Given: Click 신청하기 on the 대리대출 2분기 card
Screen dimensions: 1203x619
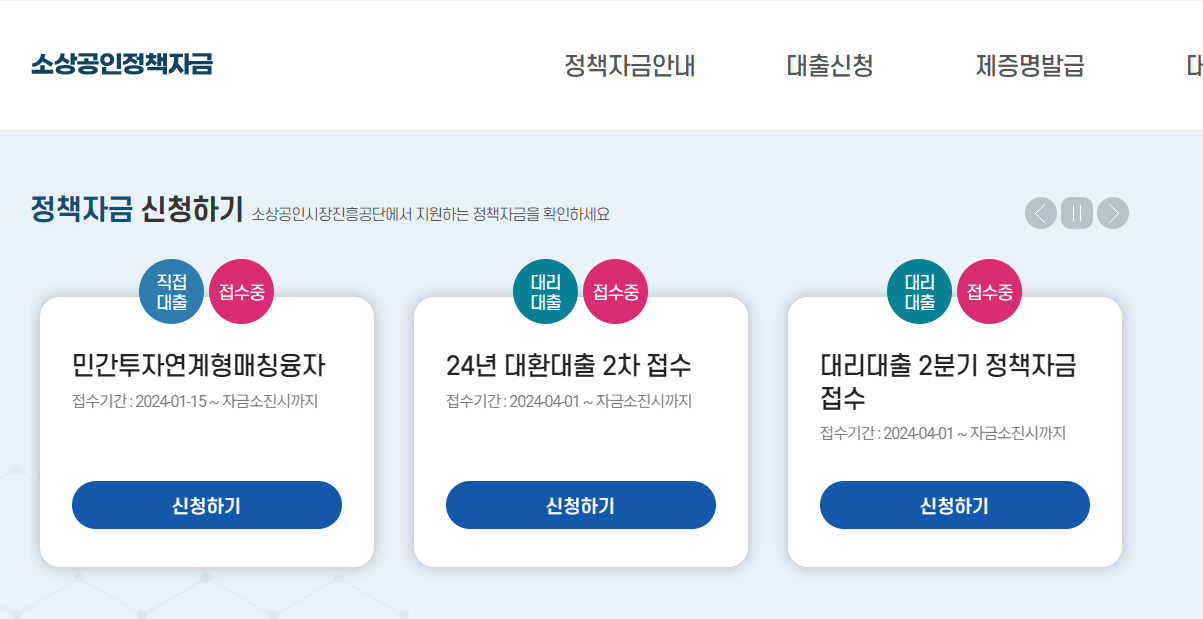Looking at the screenshot, I should [x=954, y=505].
